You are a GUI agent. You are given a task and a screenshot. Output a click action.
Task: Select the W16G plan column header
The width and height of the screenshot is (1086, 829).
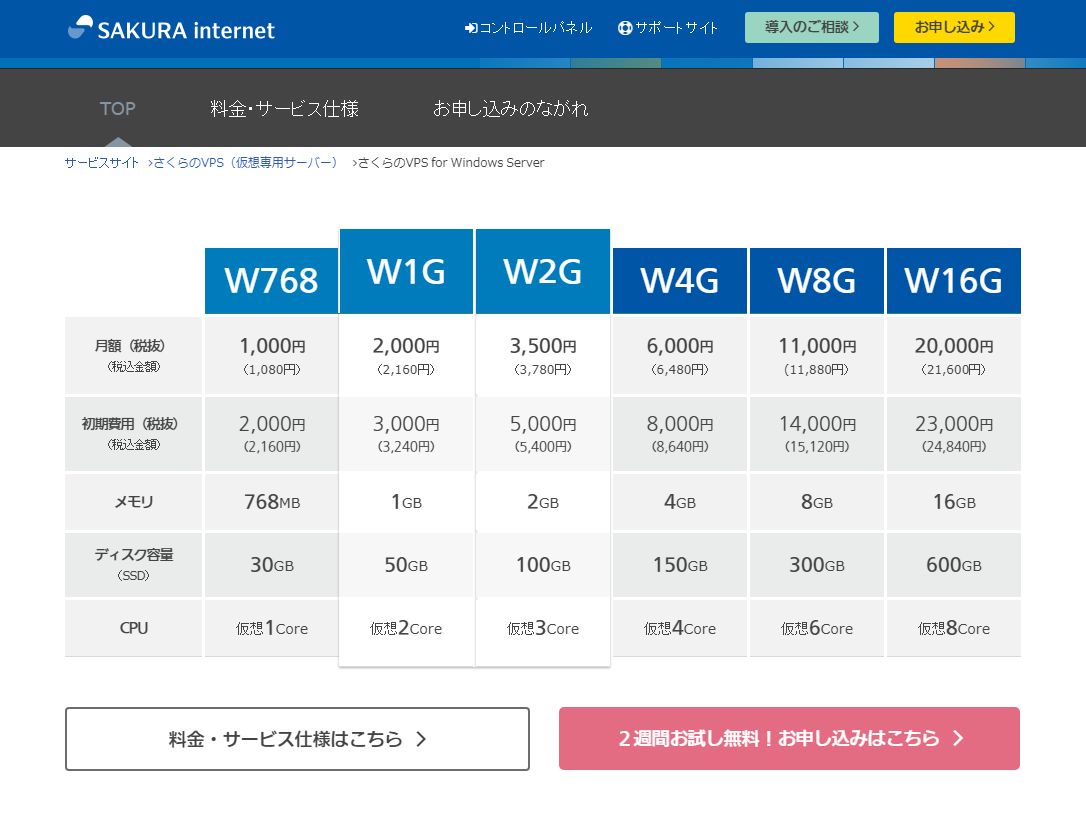click(953, 280)
